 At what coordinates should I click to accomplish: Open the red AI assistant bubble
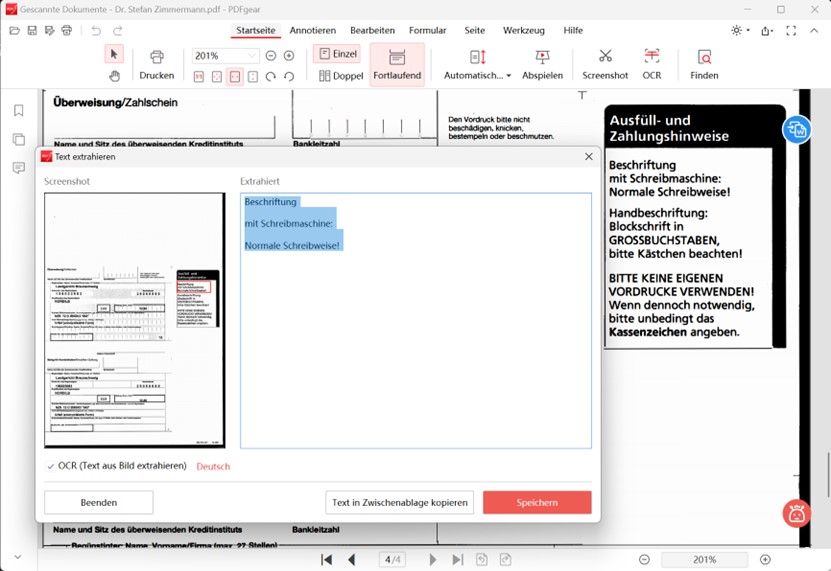797,513
